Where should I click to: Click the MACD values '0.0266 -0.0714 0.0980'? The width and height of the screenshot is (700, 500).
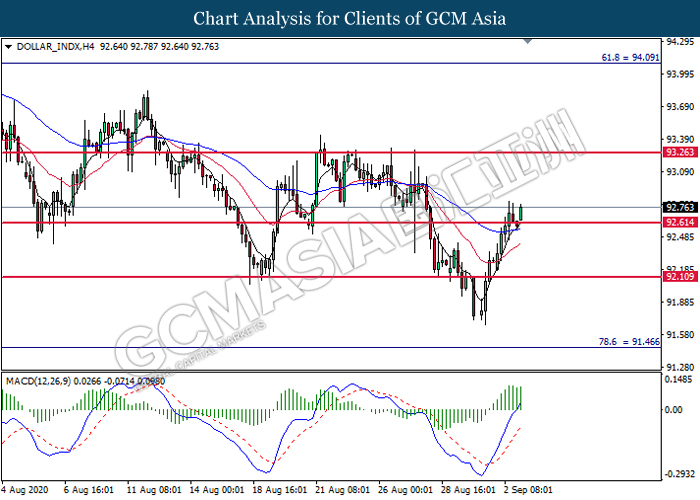click(119, 381)
